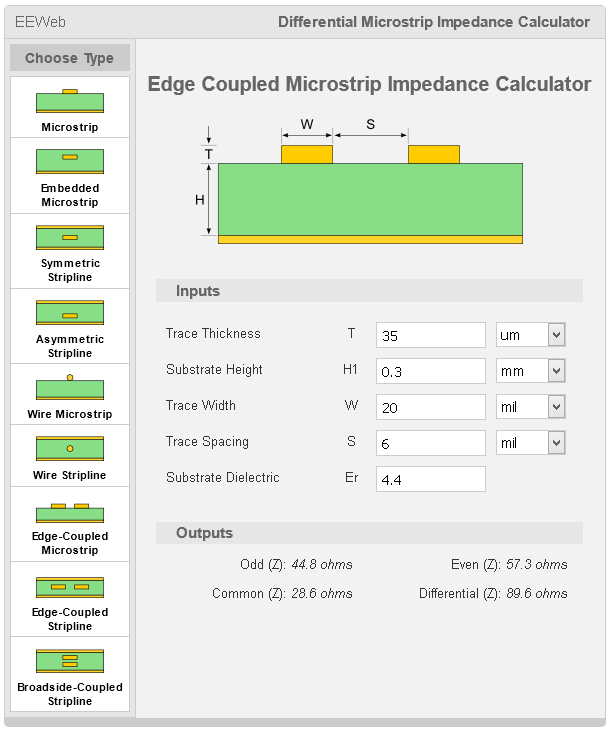Select the Microstrip type icon

point(69,101)
